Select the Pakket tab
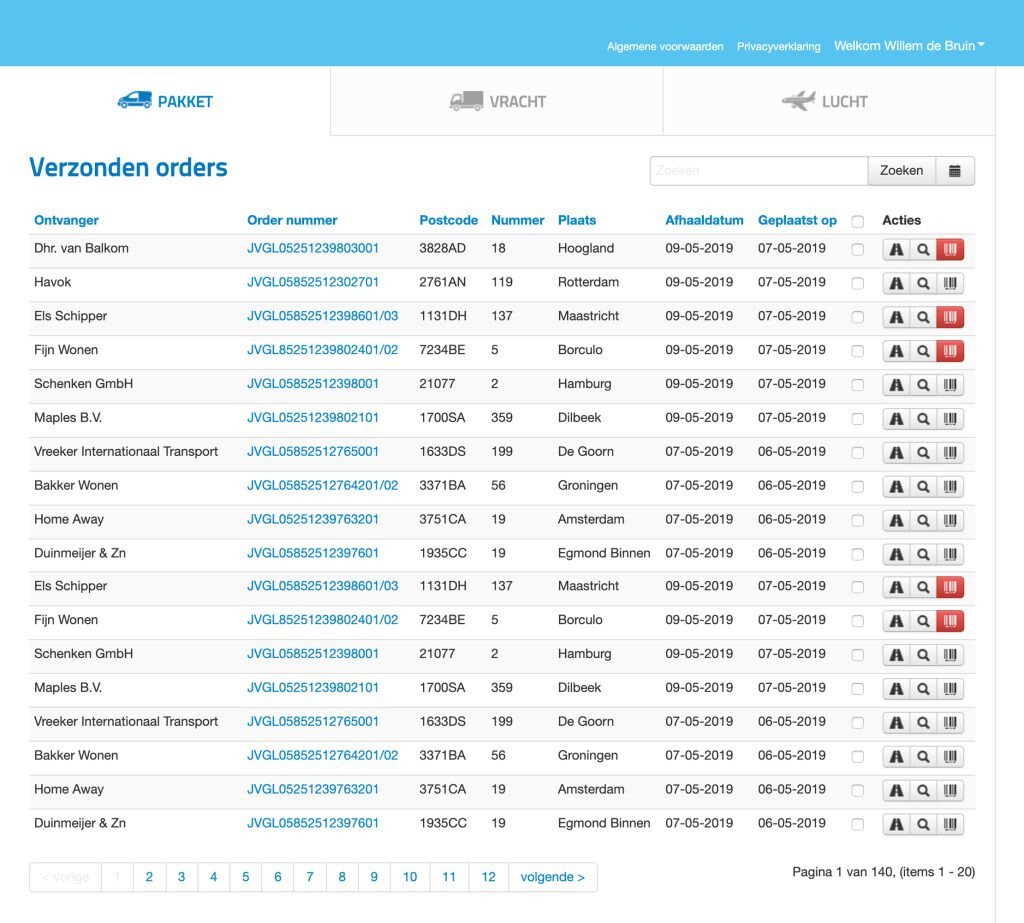Screen dimensions: 1024x923 point(165,101)
